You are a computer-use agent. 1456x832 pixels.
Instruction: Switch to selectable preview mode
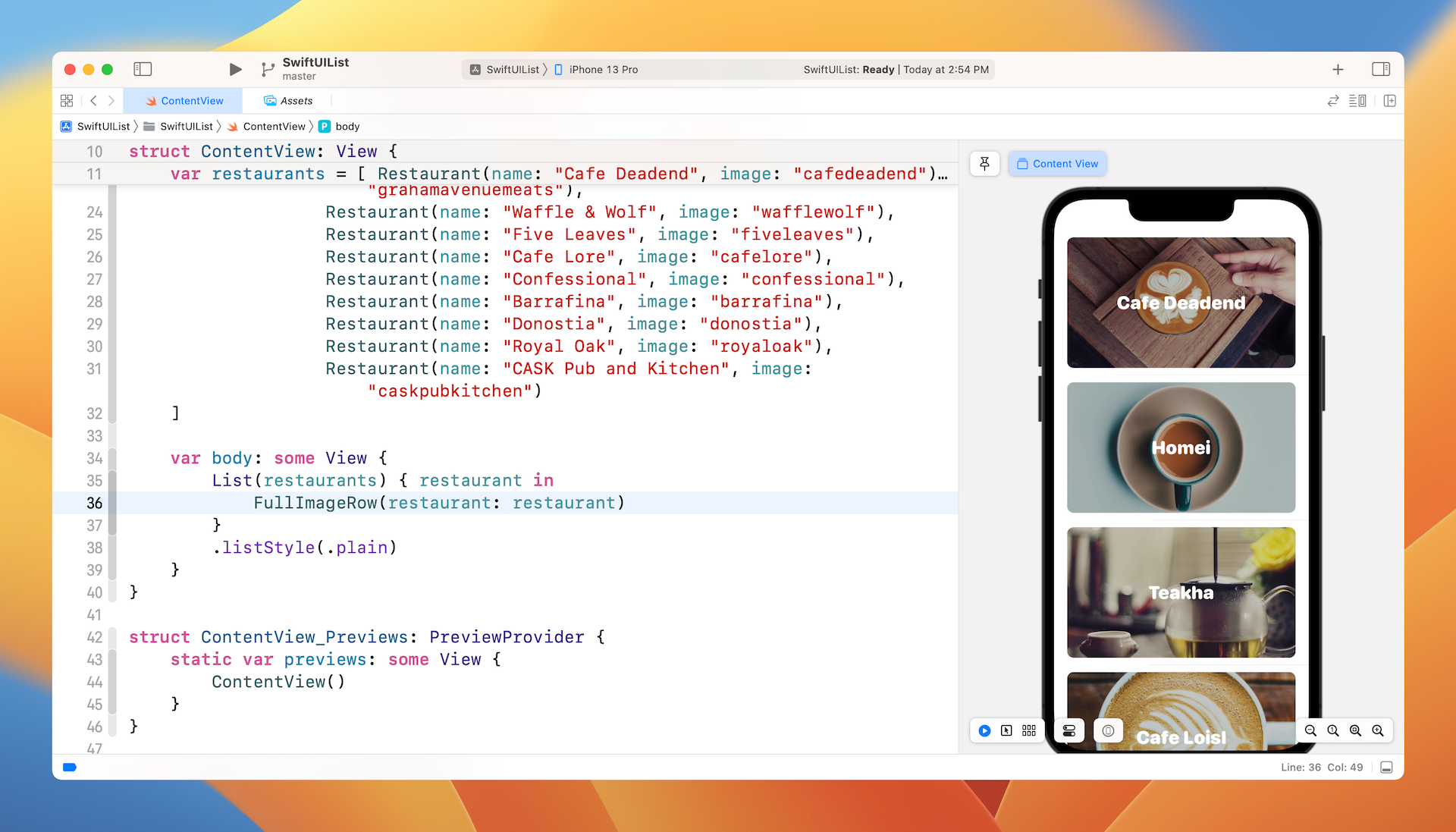(1006, 730)
